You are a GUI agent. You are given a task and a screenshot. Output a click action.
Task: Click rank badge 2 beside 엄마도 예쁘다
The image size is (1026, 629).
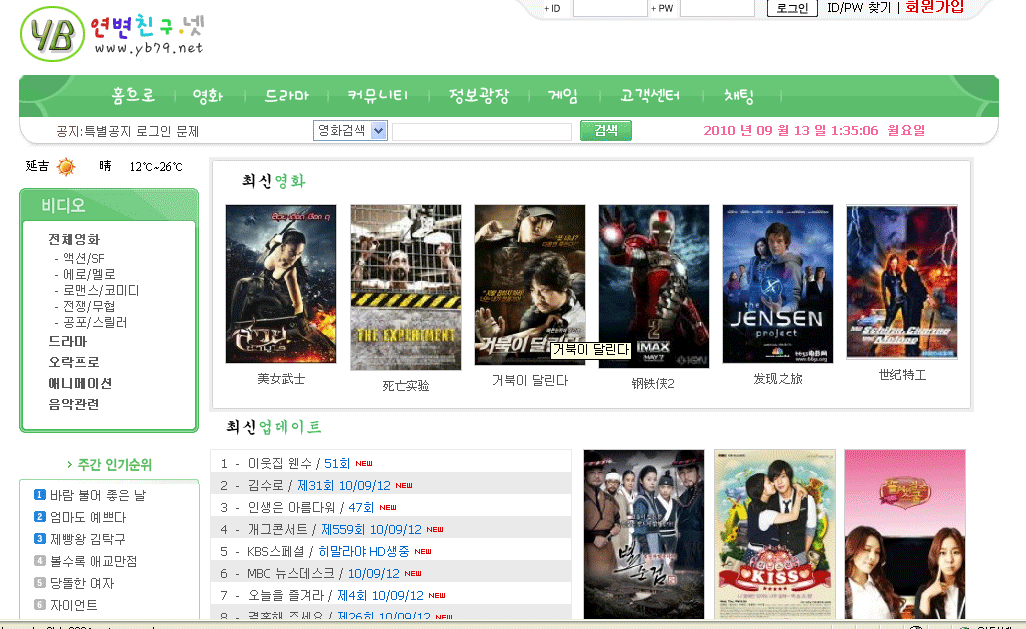tap(40, 517)
